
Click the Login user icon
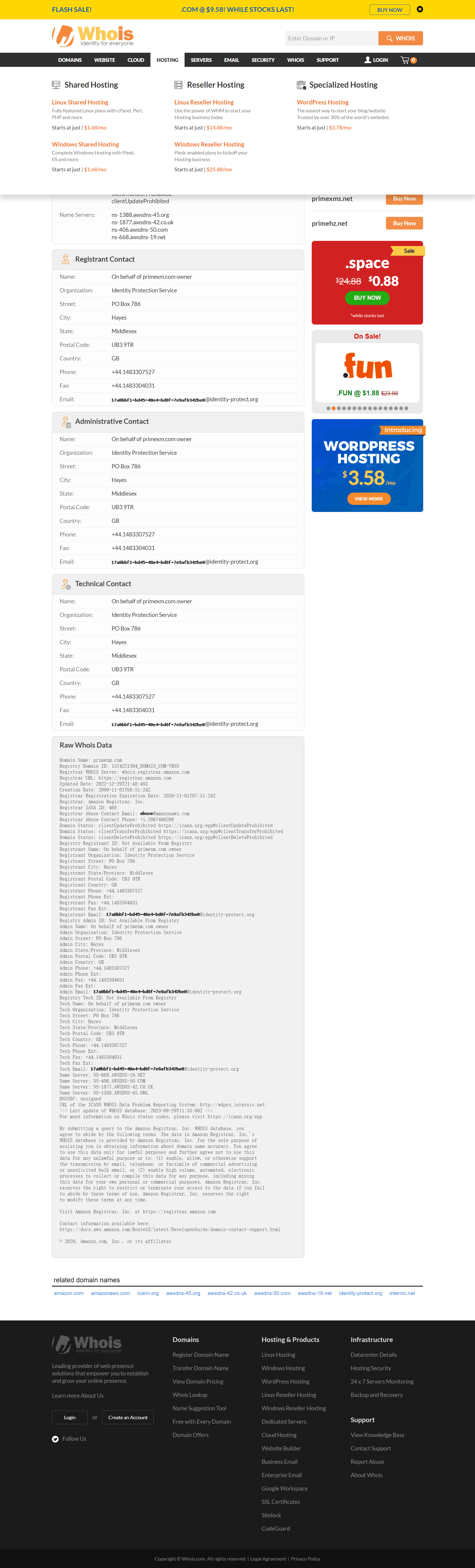[x=367, y=60]
